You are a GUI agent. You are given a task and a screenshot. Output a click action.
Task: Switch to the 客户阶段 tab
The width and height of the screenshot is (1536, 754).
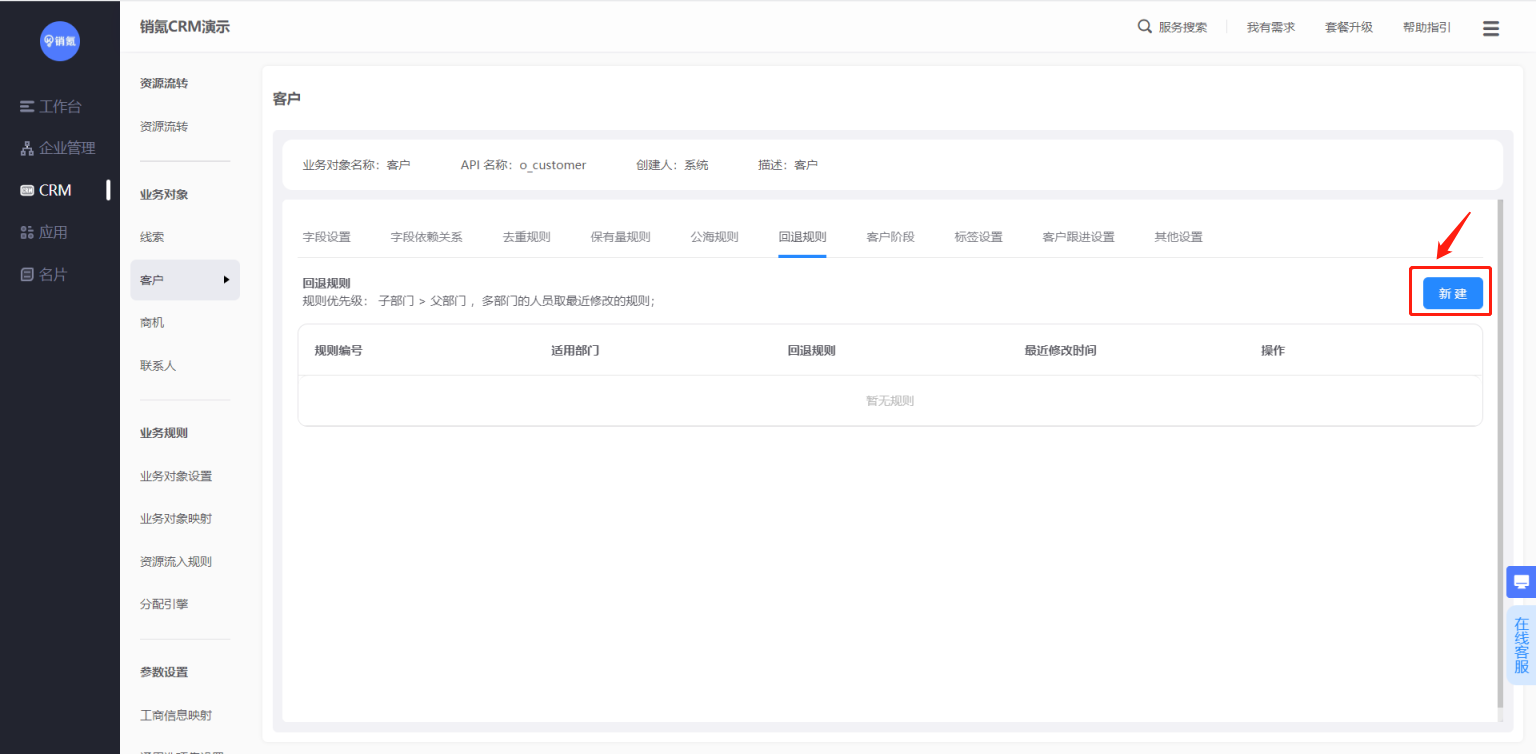[891, 237]
